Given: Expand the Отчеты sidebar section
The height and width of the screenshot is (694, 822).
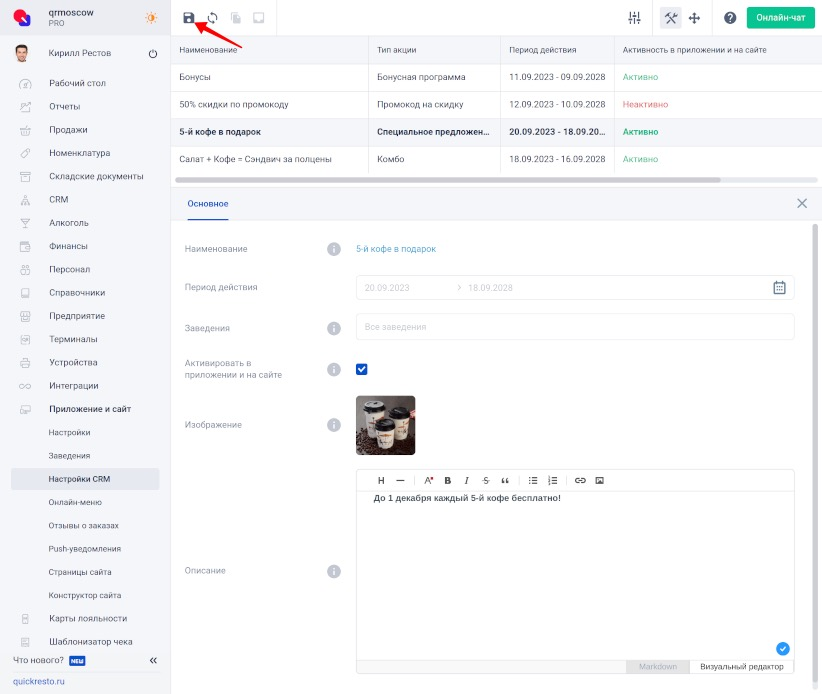Looking at the screenshot, I should pyautogui.click(x=64, y=106).
